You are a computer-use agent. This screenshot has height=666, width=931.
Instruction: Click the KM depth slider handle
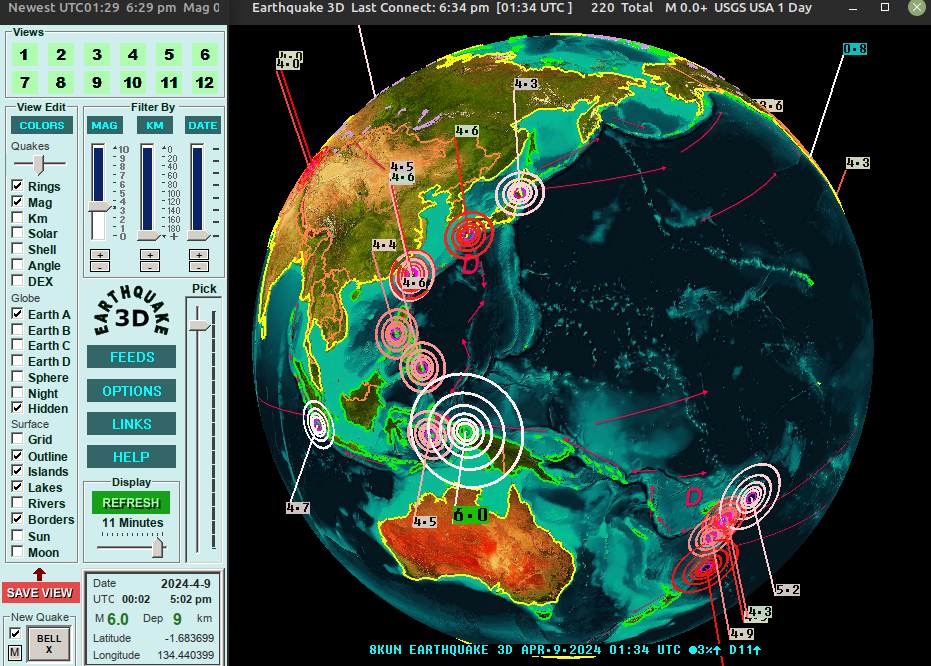(150, 236)
